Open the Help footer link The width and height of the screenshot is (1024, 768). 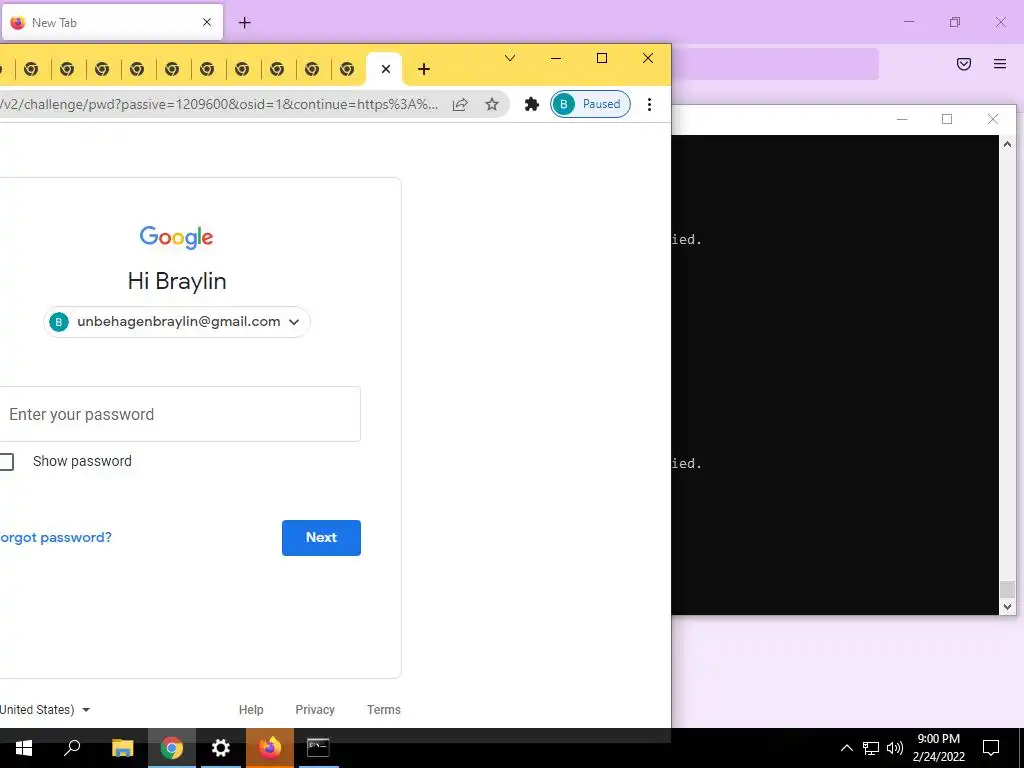pos(251,710)
